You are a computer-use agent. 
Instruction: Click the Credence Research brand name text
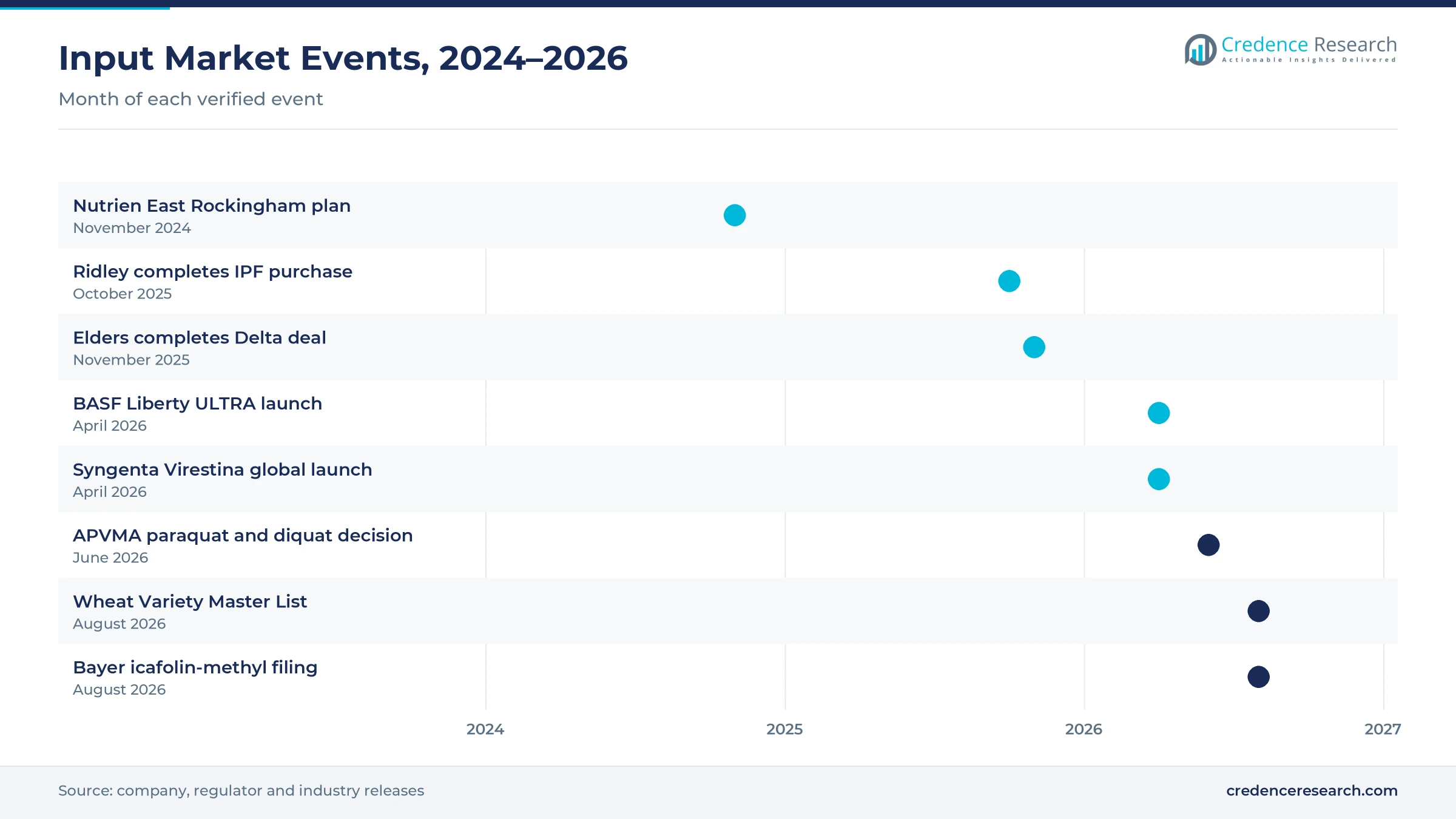[x=1309, y=44]
